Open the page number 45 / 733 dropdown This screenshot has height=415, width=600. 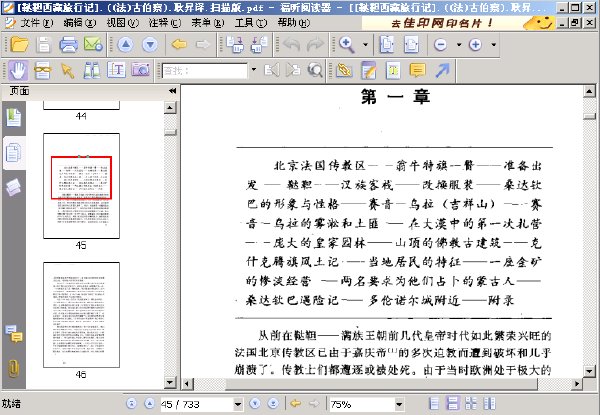pos(238,404)
